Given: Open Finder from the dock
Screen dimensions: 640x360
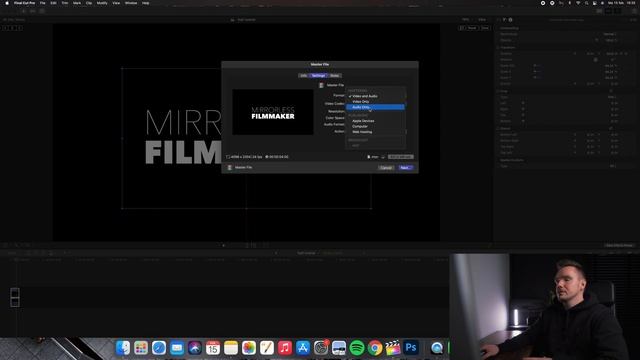Looking at the screenshot, I should coord(123,348).
